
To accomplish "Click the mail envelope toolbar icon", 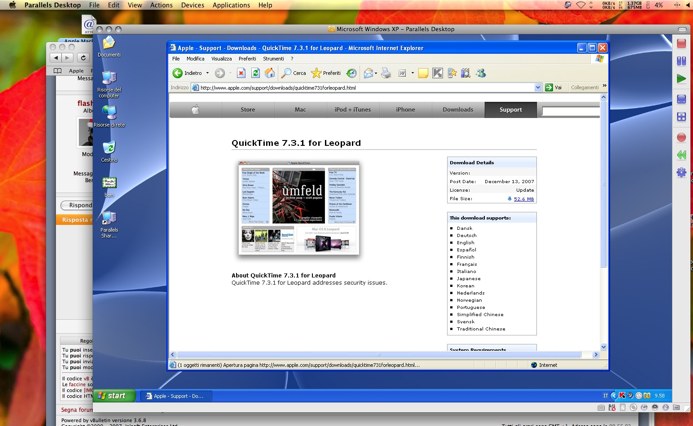I will click(368, 73).
